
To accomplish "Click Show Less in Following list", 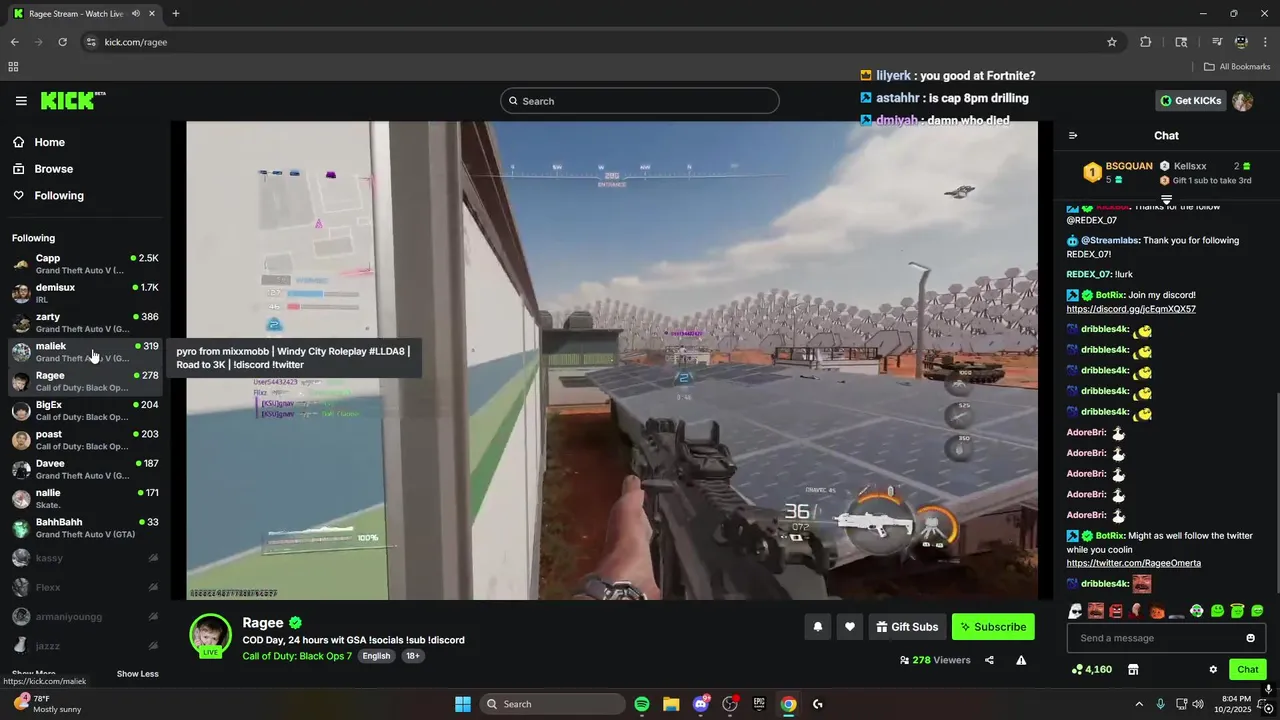I will (137, 674).
